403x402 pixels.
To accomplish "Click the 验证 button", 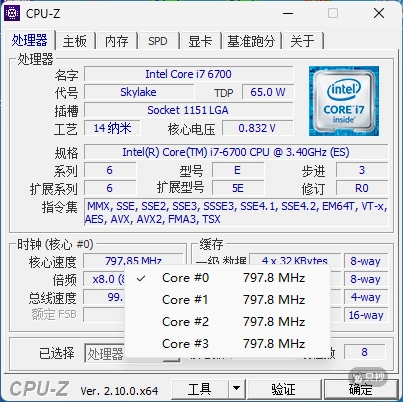I will (283, 388).
